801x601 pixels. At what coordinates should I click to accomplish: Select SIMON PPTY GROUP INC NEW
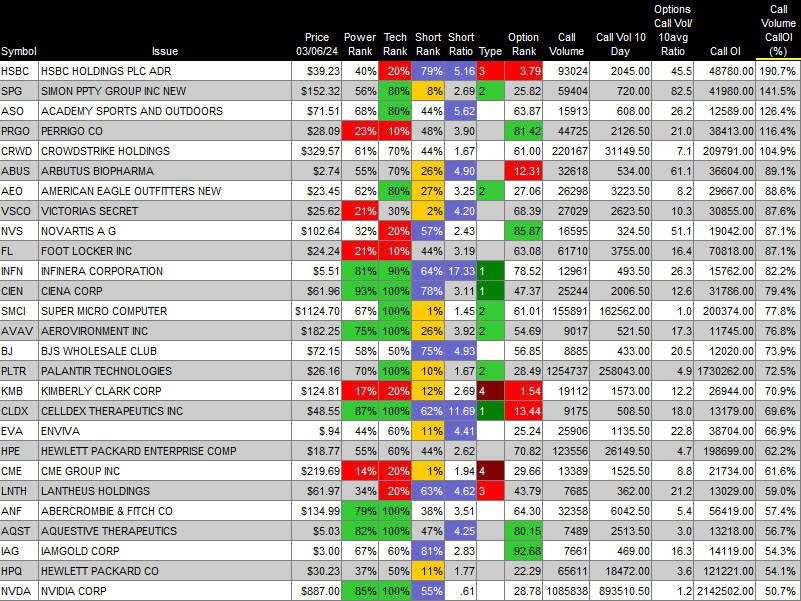point(113,91)
